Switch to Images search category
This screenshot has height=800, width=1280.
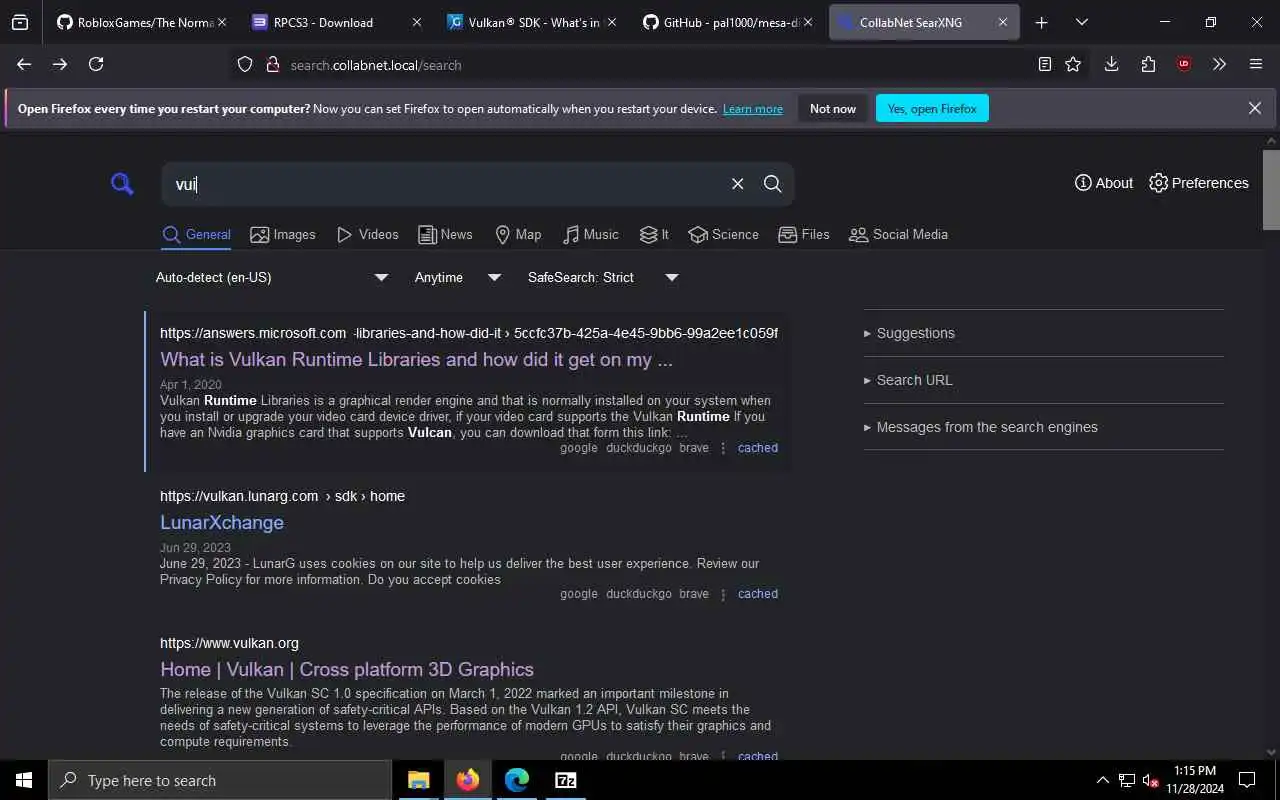tap(283, 234)
